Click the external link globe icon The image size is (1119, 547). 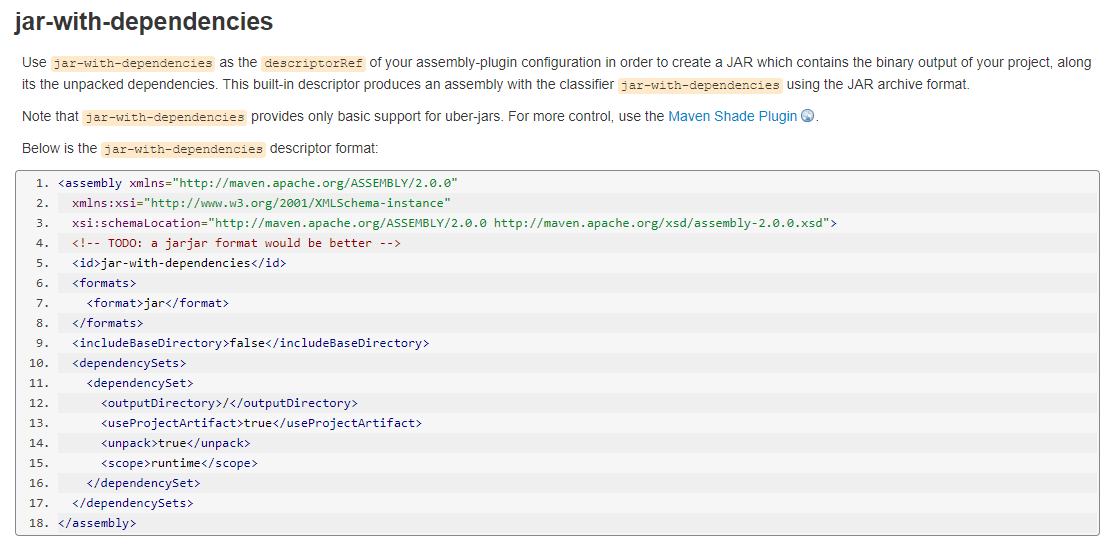(x=808, y=116)
